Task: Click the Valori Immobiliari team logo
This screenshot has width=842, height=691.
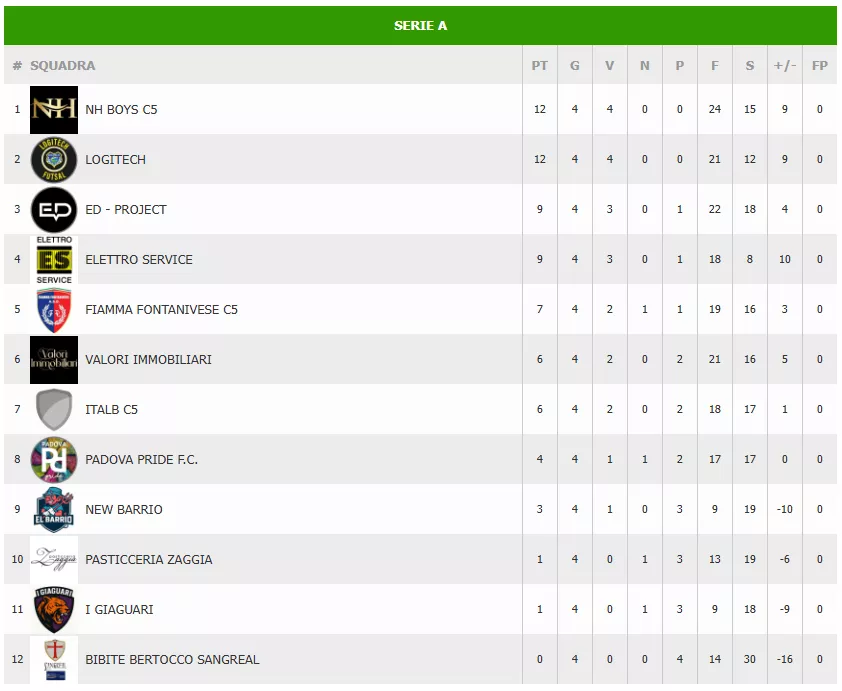Action: (x=54, y=359)
